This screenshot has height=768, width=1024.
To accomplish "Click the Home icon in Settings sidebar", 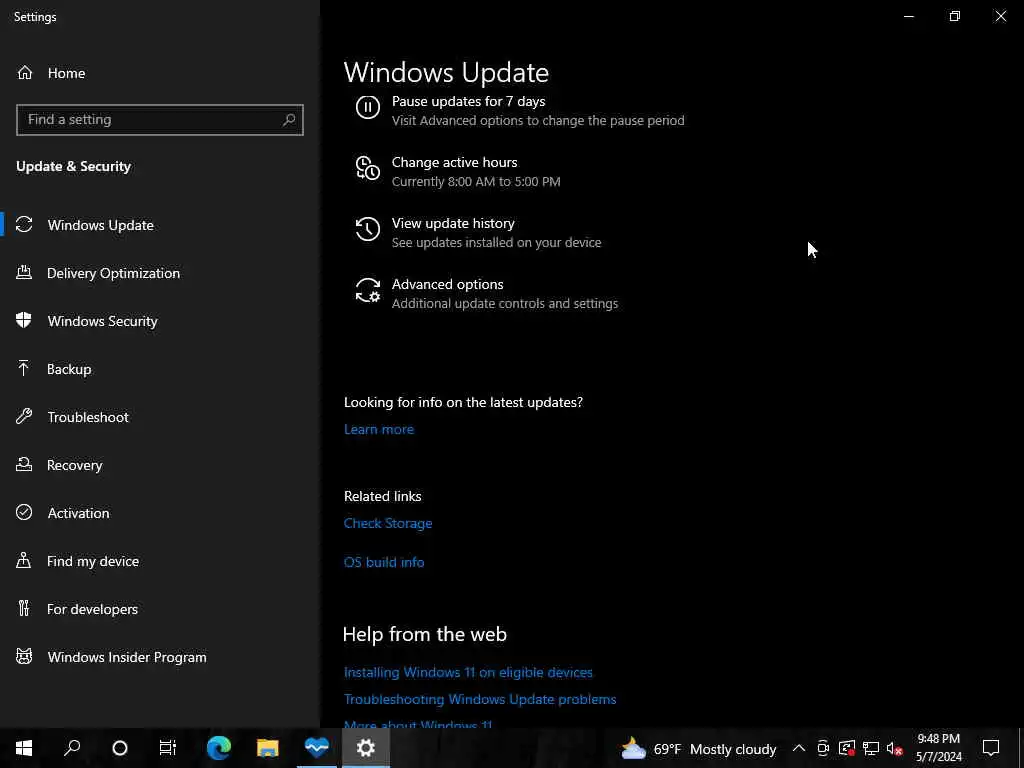I will [24, 72].
